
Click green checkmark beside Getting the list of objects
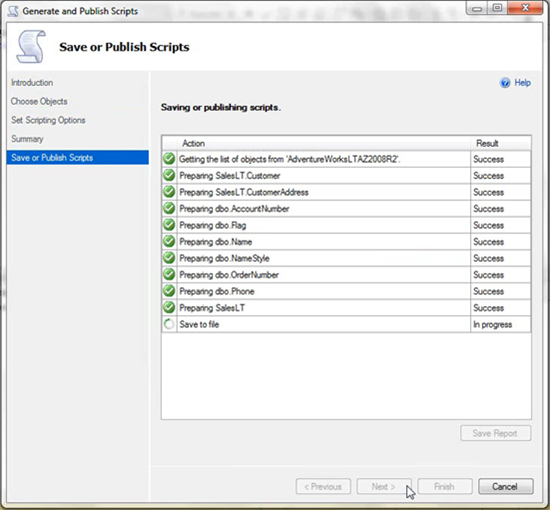169,159
